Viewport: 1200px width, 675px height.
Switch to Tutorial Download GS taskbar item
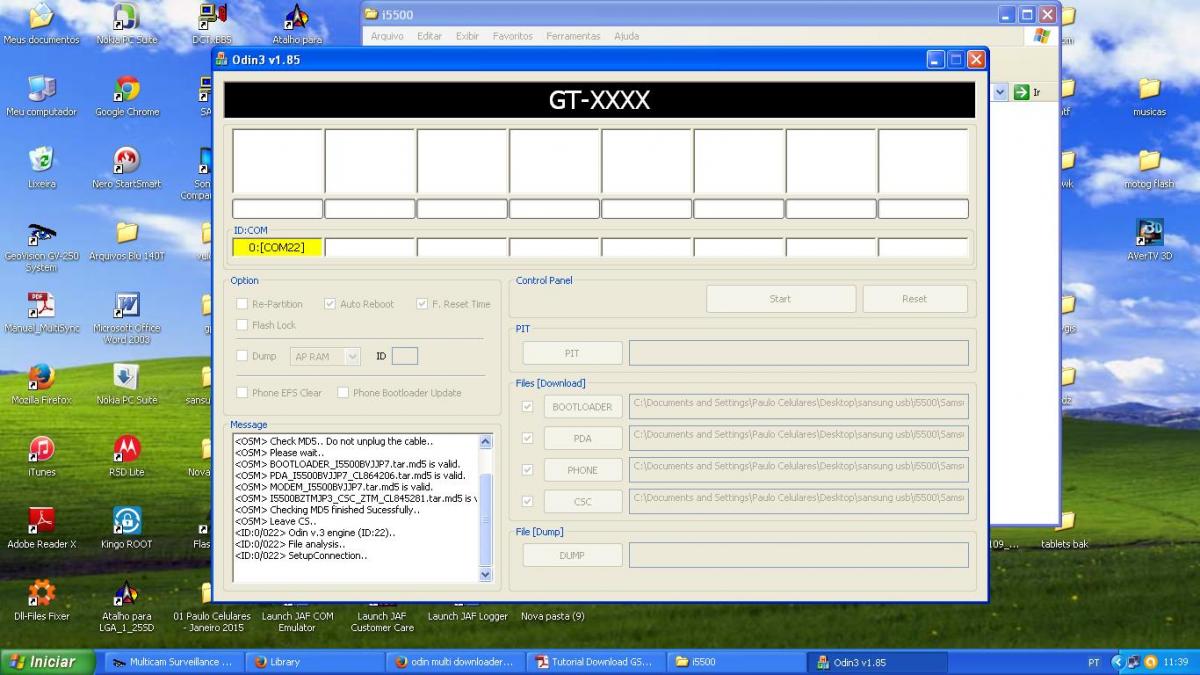click(x=596, y=662)
